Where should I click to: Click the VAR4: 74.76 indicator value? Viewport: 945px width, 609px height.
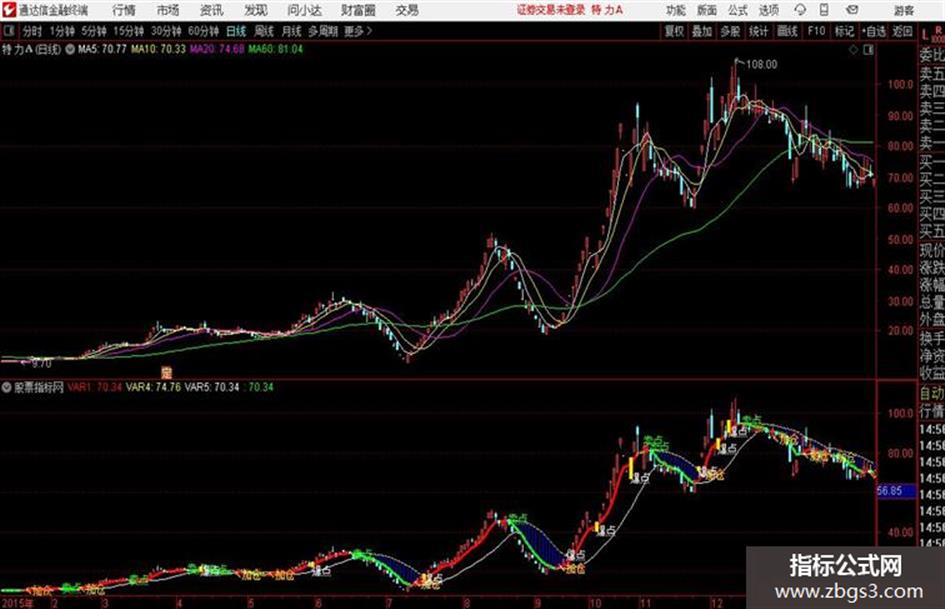(153, 387)
